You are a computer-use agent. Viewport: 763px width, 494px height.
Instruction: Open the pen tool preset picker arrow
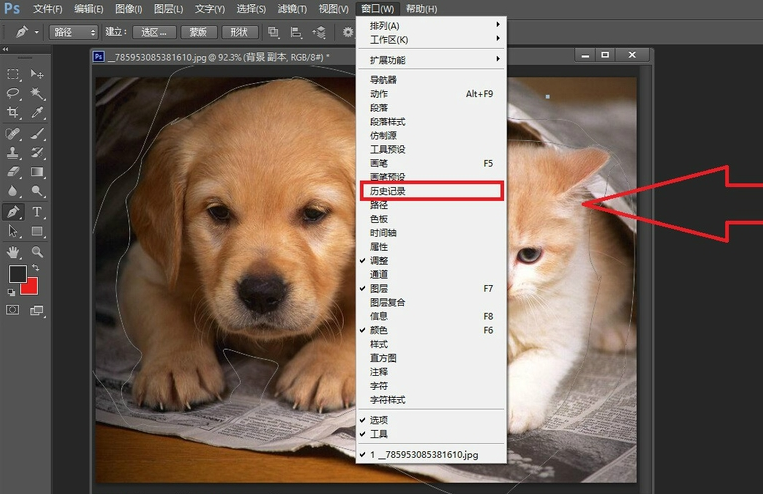point(37,32)
